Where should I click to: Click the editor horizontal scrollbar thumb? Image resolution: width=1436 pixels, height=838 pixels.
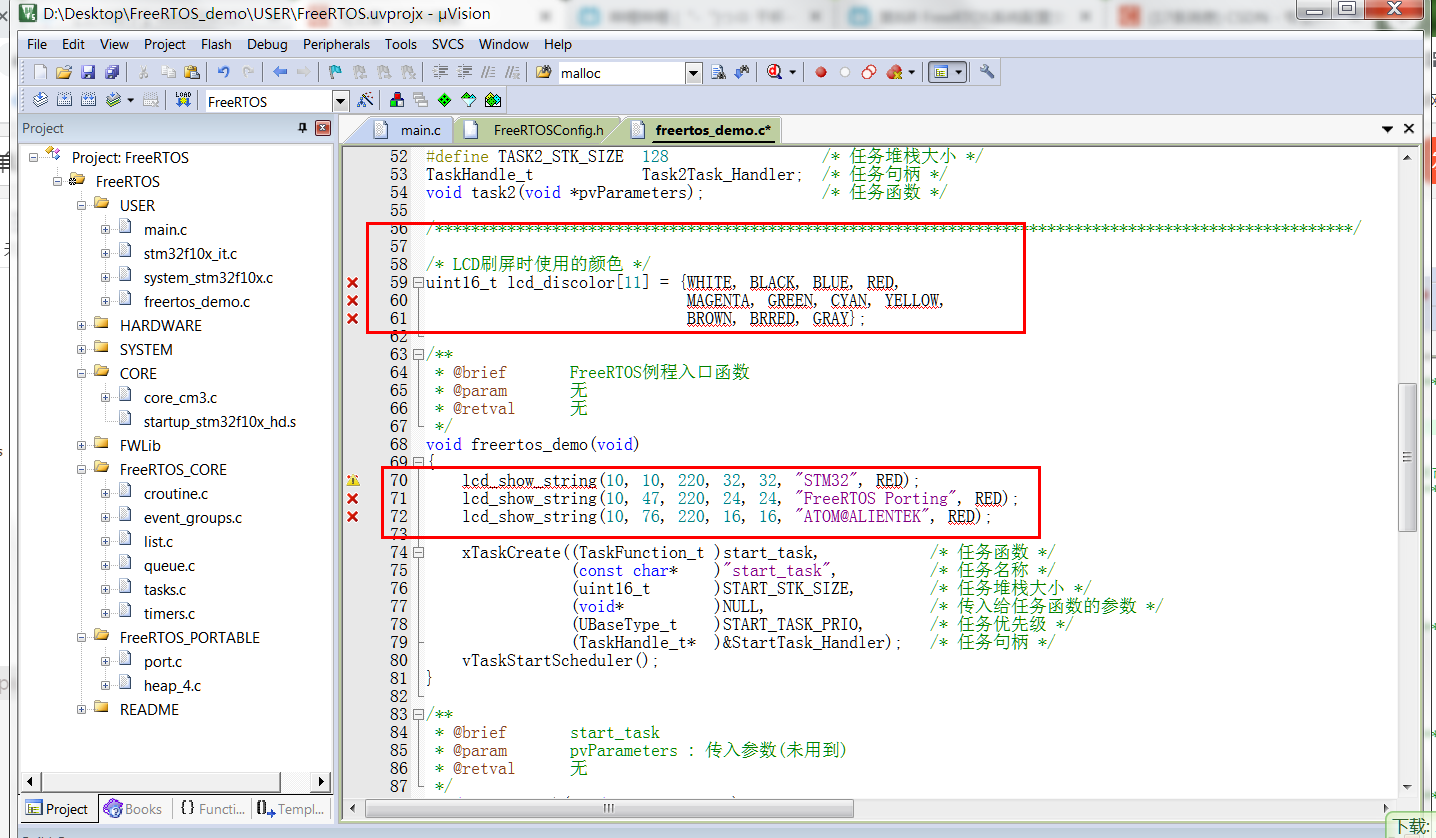click(611, 808)
